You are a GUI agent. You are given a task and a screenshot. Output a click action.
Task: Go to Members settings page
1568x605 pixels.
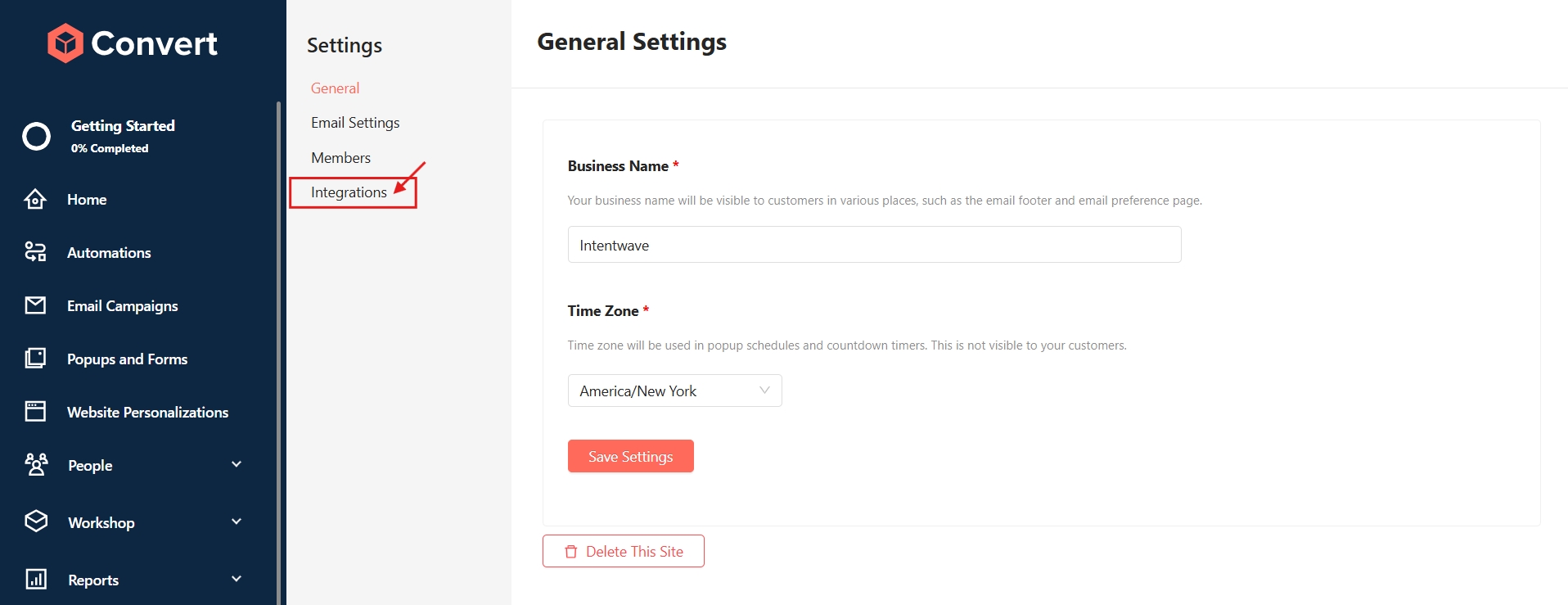[x=340, y=158]
